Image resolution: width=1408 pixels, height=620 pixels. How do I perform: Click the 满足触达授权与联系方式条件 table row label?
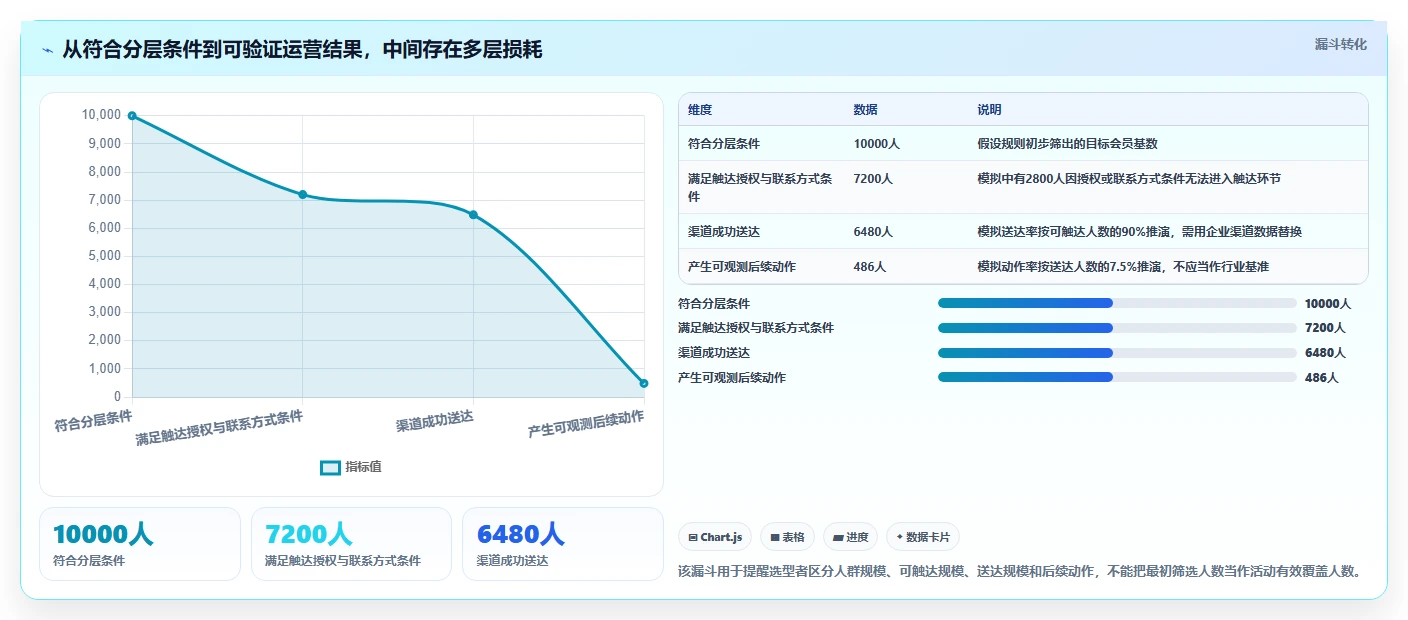click(760, 187)
